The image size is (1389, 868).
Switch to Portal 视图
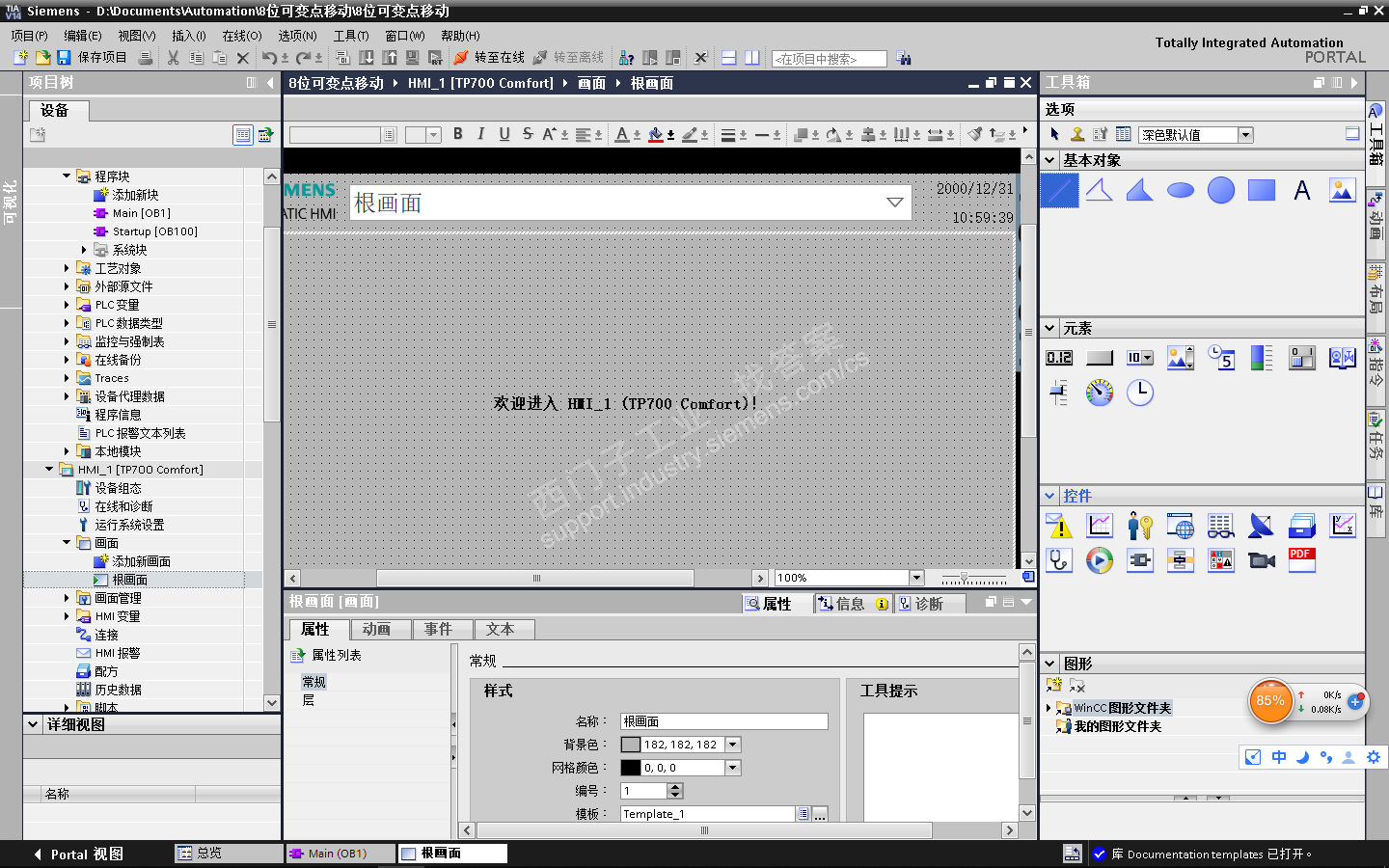(x=77, y=854)
